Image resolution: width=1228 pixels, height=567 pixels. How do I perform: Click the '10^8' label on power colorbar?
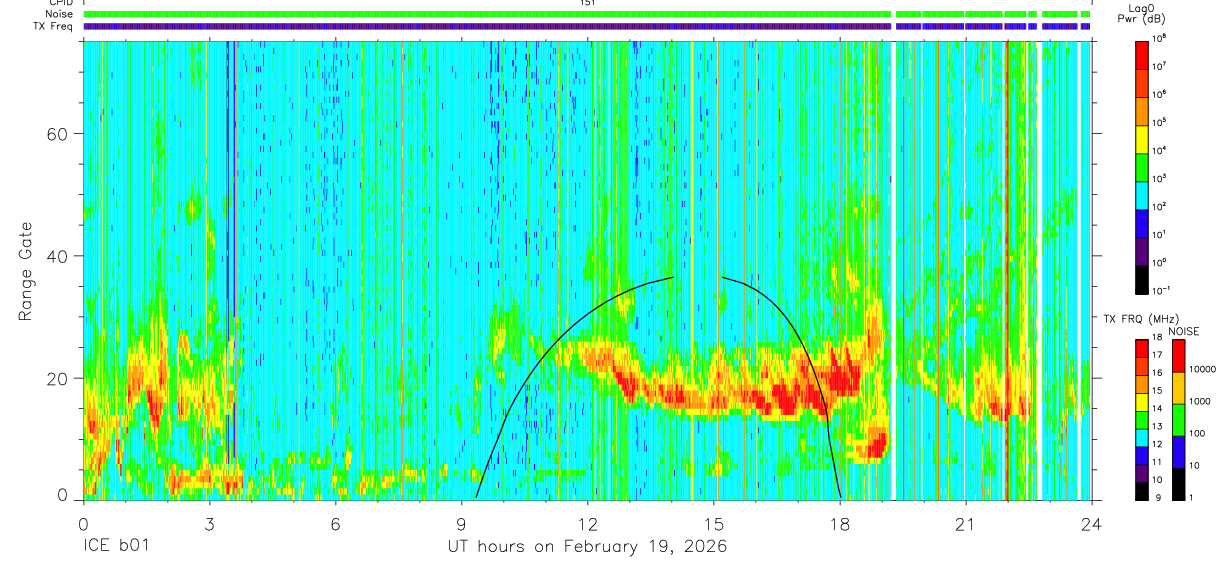pos(1160,38)
